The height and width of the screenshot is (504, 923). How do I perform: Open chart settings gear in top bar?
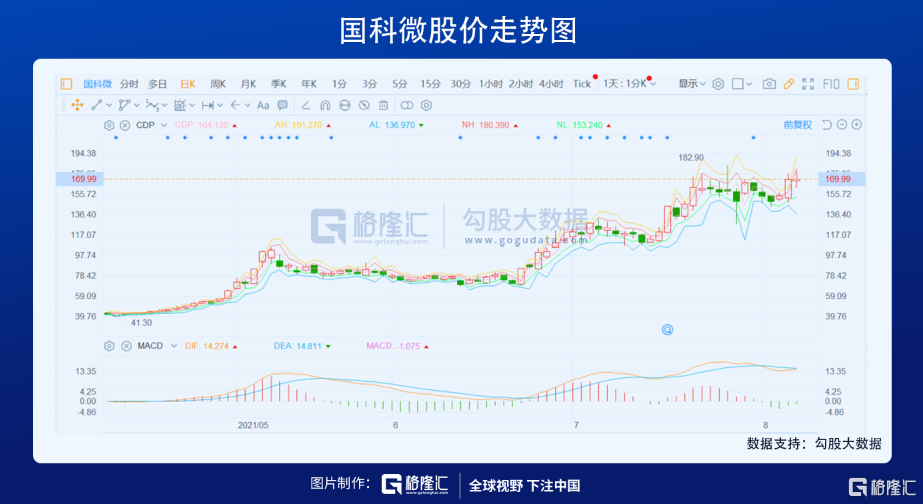(718, 84)
